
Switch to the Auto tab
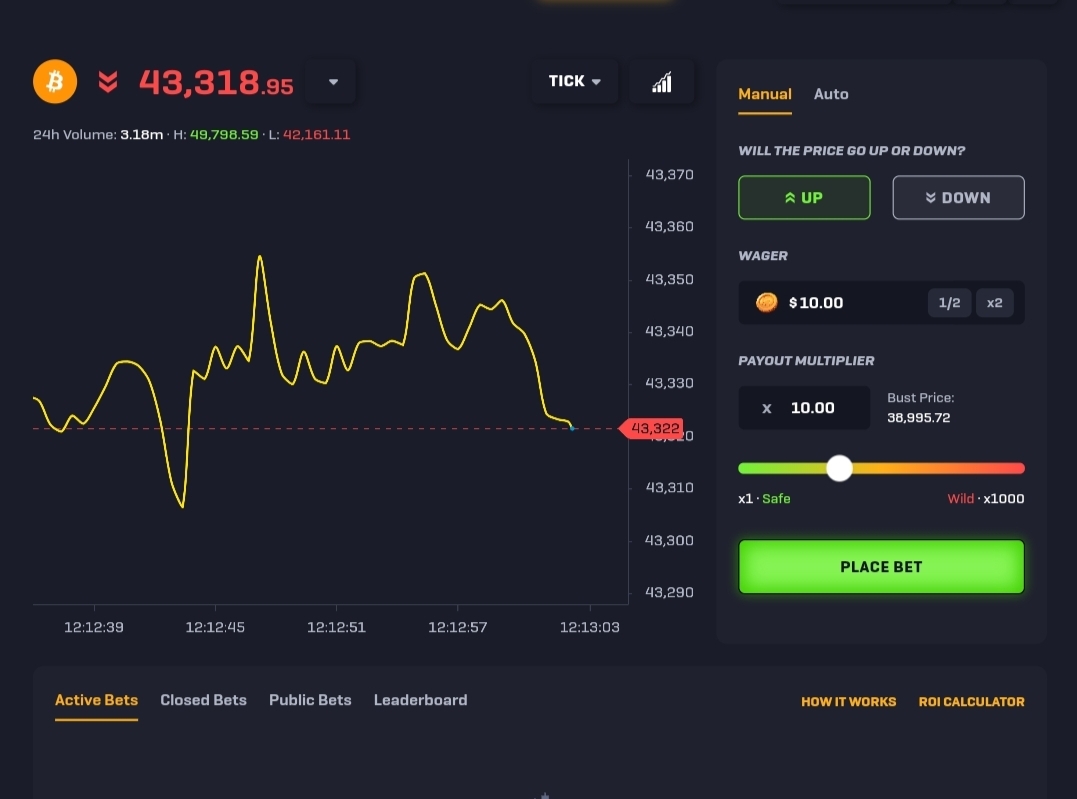coord(830,94)
